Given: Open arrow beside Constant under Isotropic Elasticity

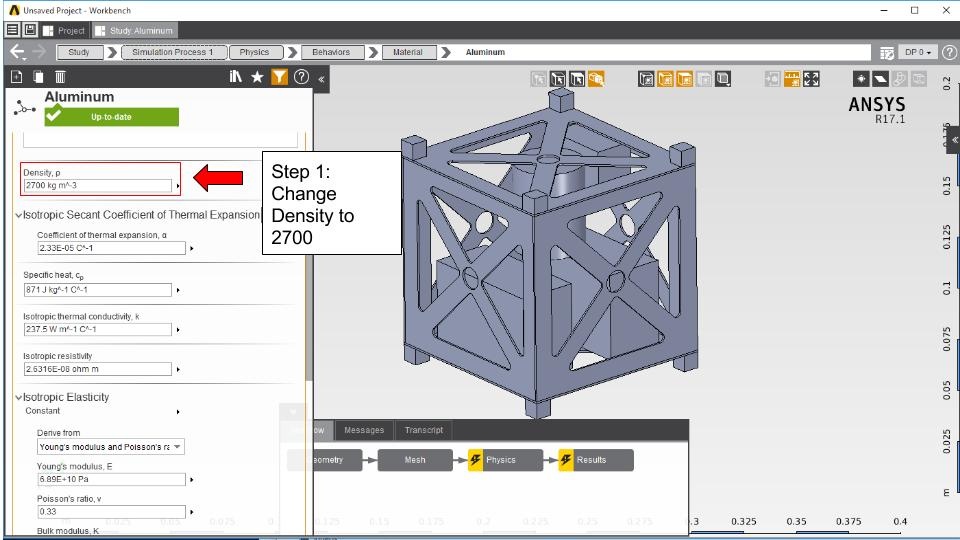Looking at the screenshot, I should pos(178,412).
